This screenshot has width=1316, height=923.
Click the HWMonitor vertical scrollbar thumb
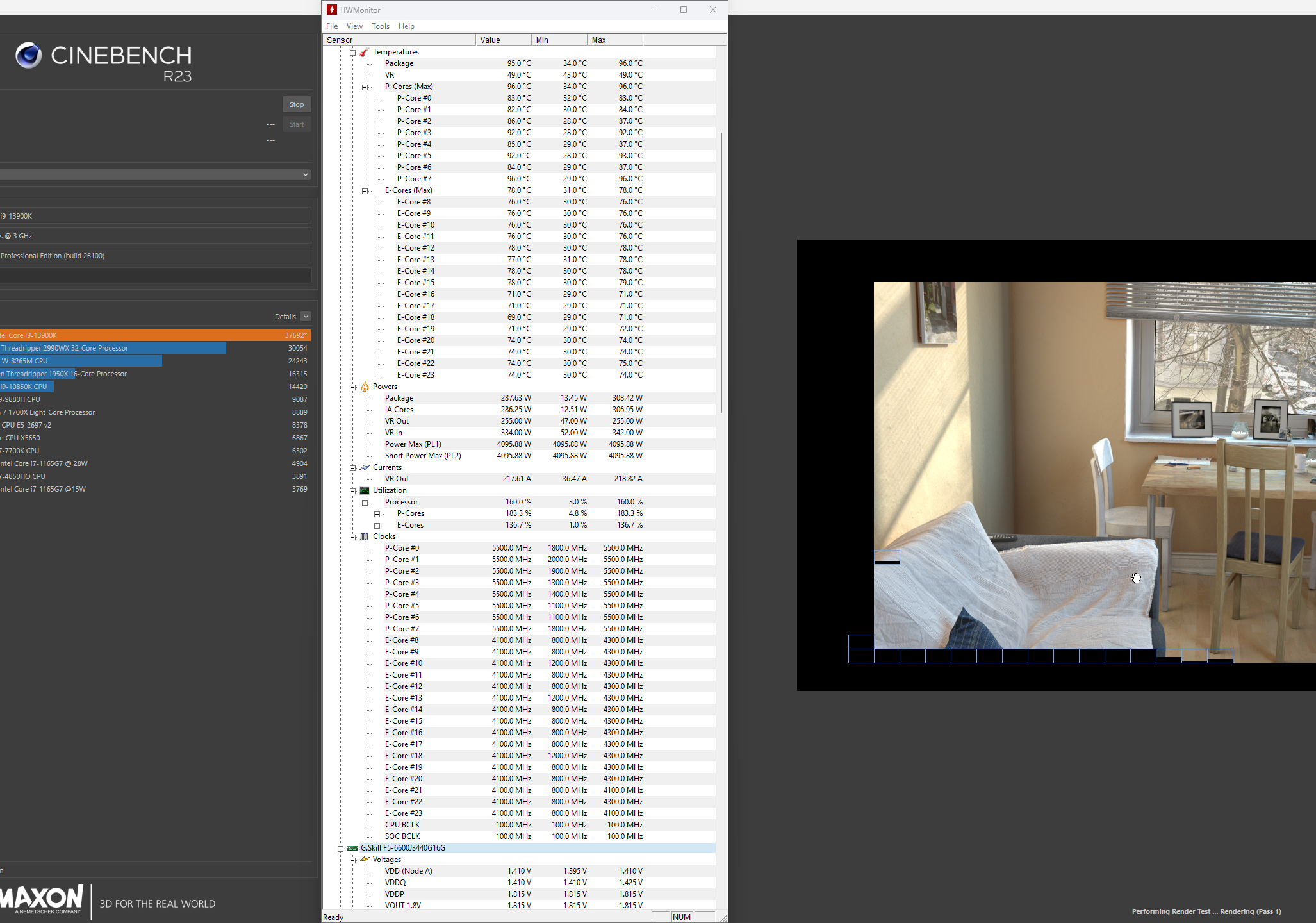(721, 272)
